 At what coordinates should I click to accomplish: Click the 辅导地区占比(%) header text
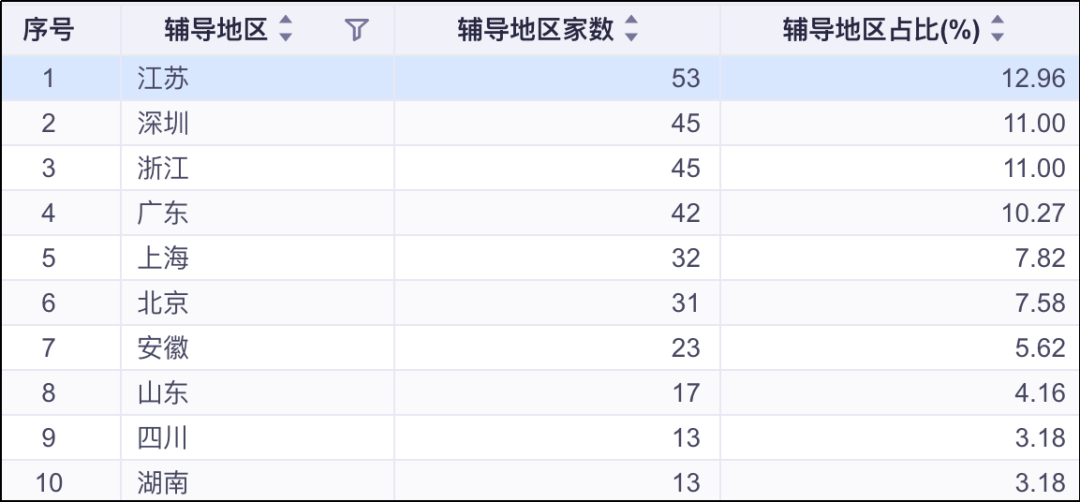881,31
